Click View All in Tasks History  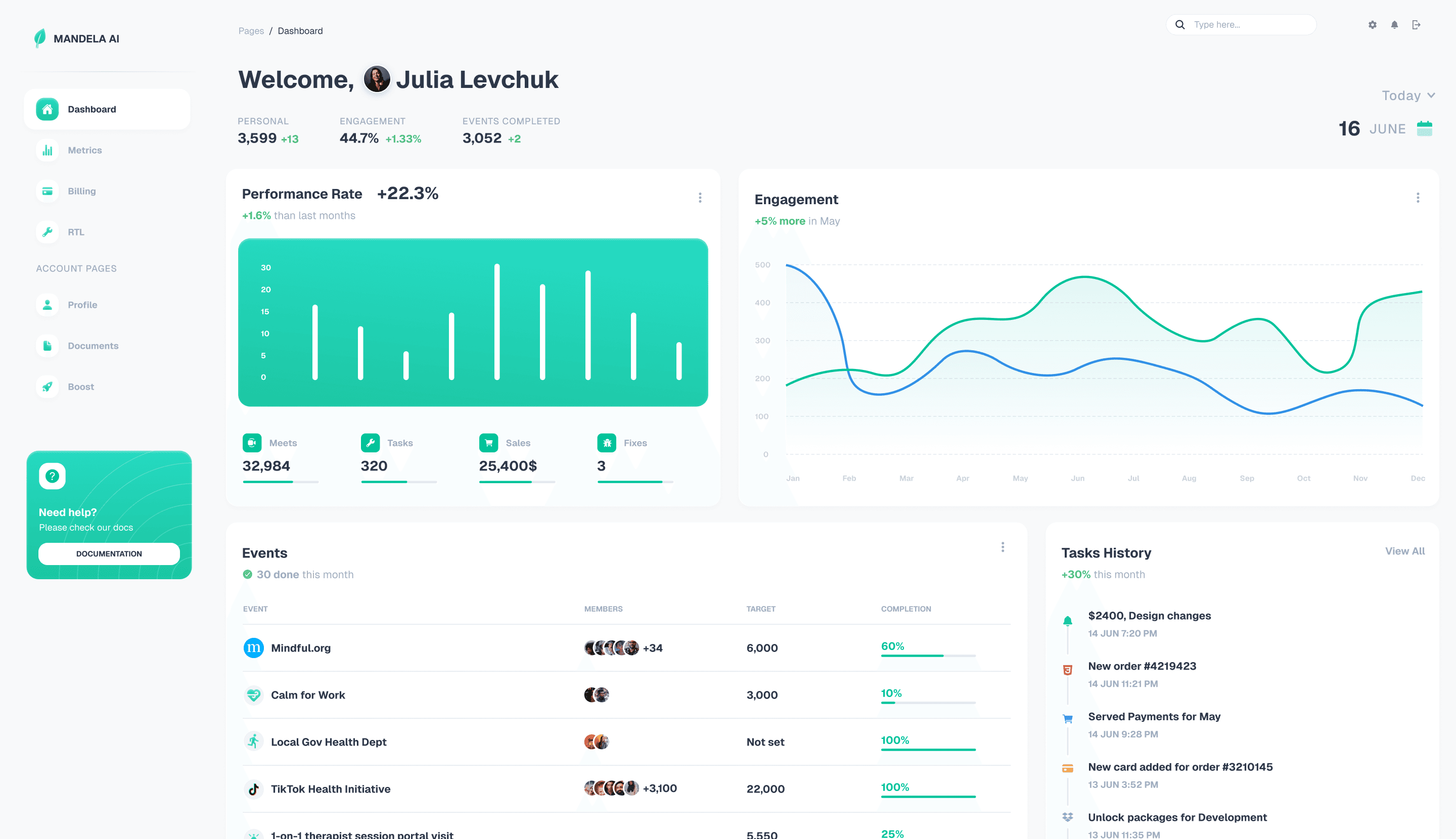tap(1405, 551)
